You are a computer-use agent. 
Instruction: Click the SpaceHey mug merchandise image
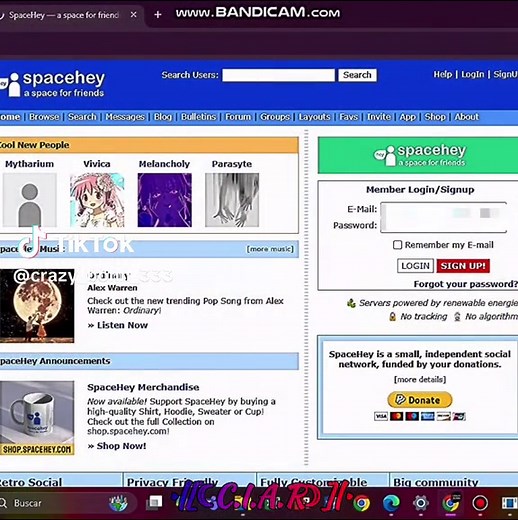point(37,418)
